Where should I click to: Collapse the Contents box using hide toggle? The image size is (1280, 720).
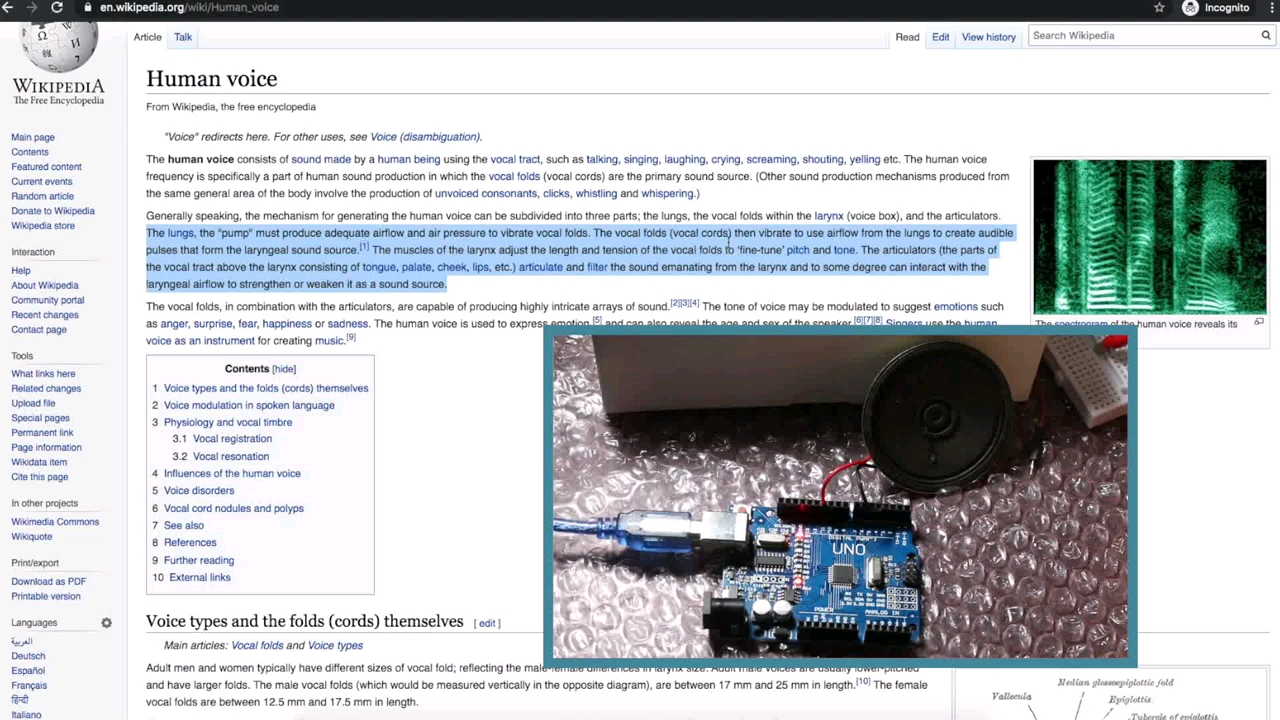[x=284, y=368]
